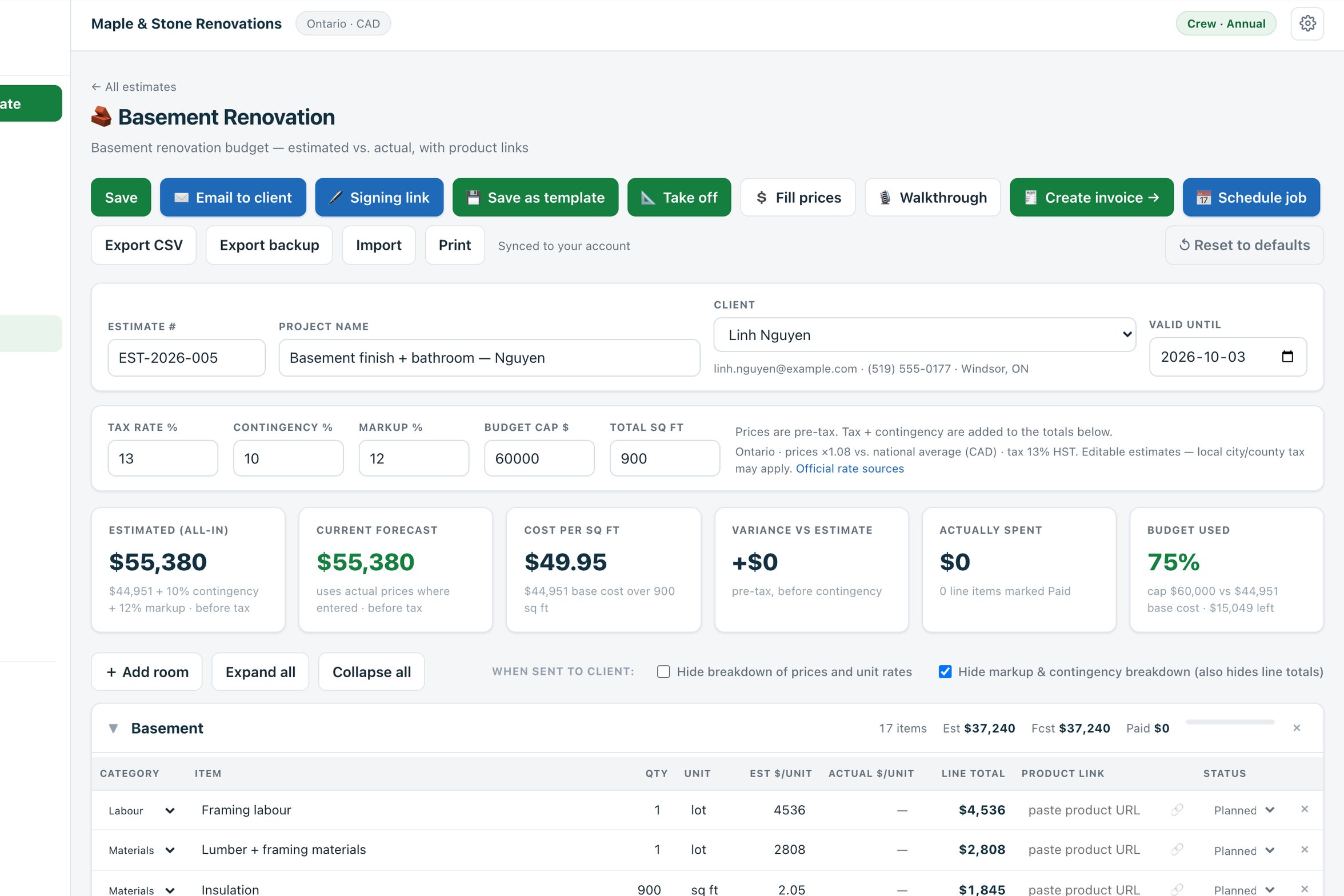The height and width of the screenshot is (896, 1344).
Task: Click Export CSV
Action: (x=143, y=245)
